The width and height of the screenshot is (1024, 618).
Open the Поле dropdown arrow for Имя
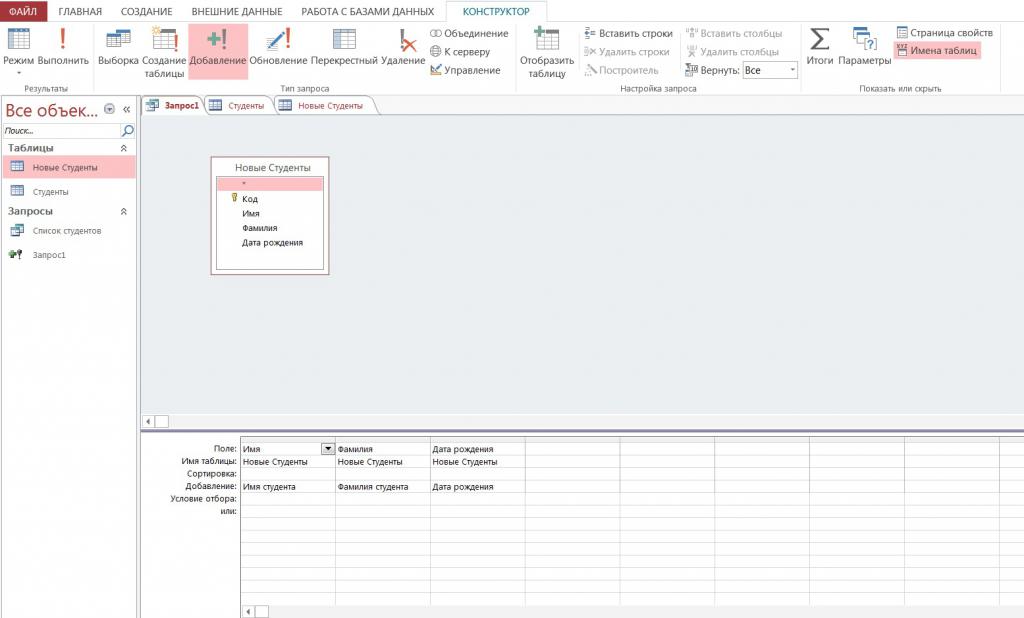(x=328, y=449)
